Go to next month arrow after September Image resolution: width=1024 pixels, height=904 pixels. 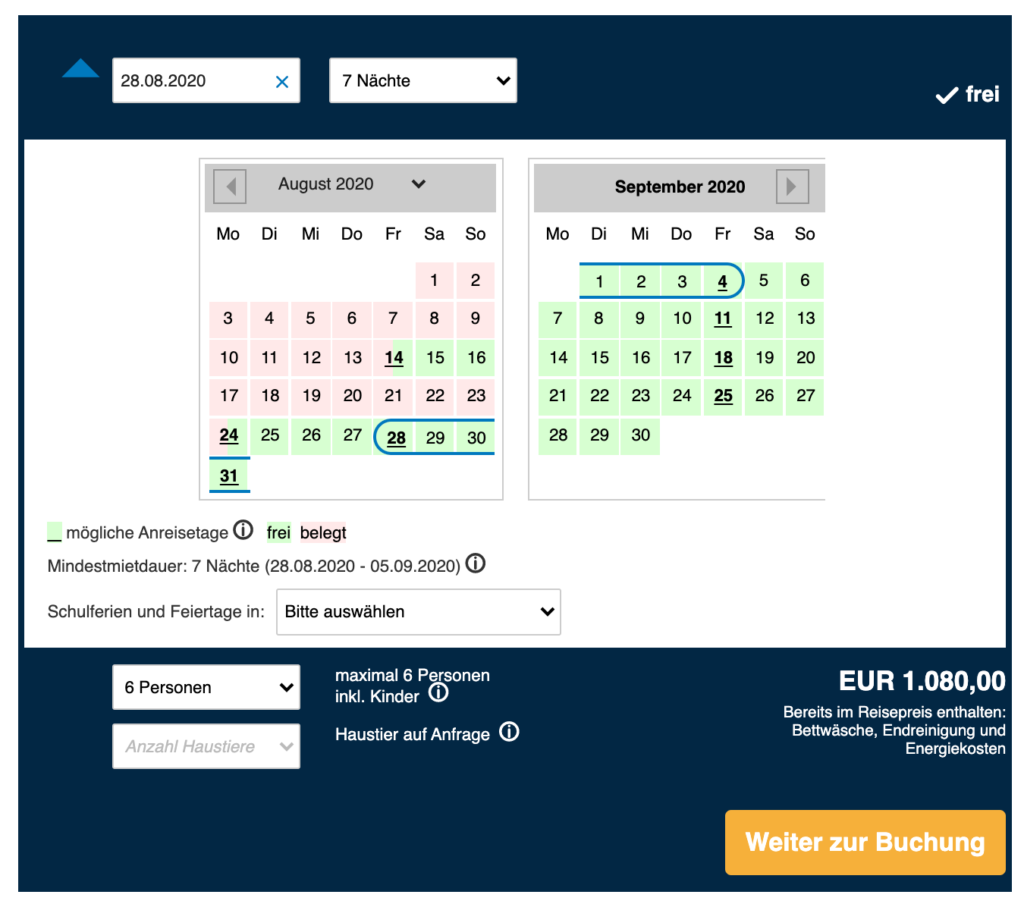tap(792, 186)
